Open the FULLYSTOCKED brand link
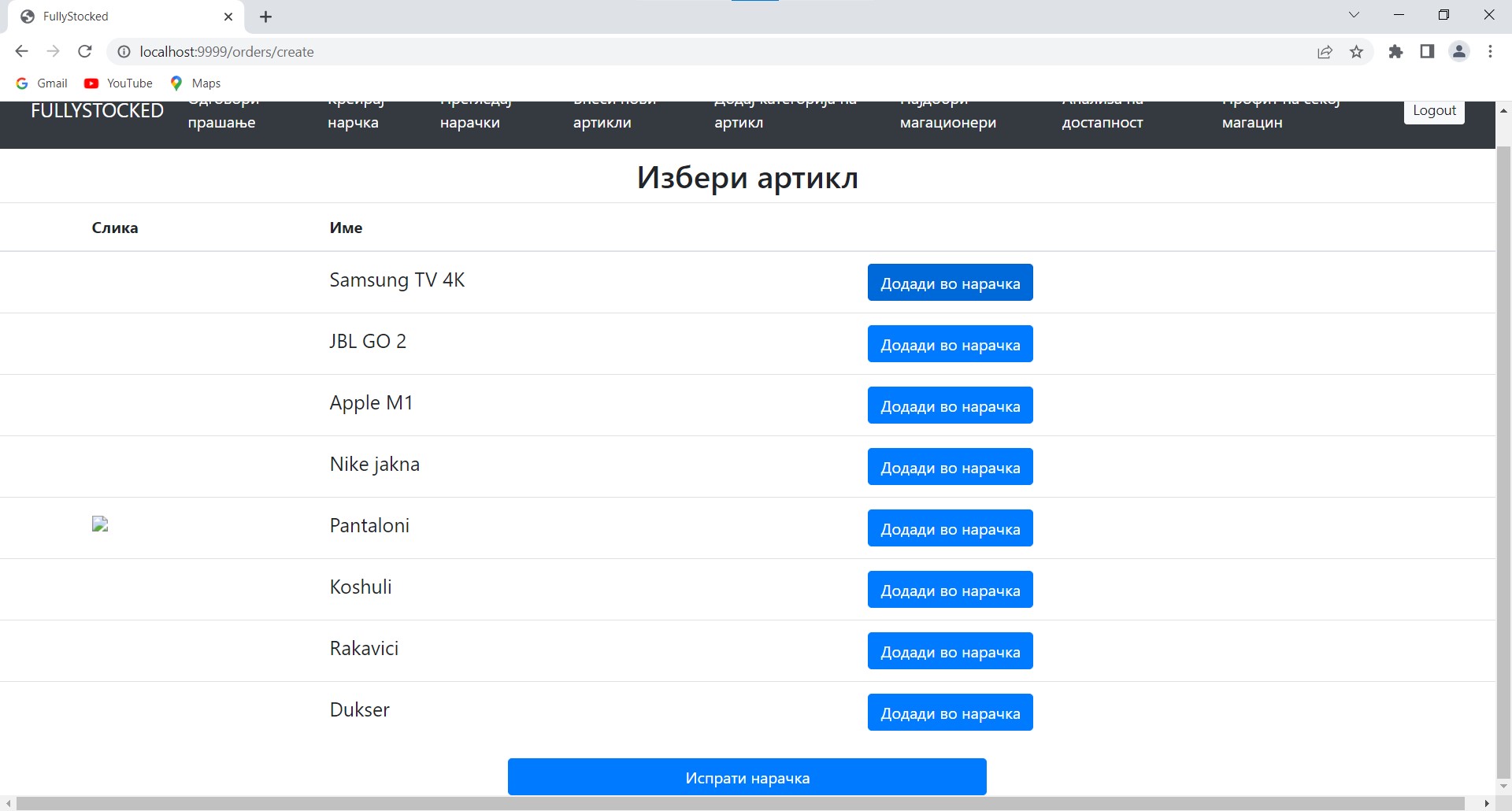 pyautogui.click(x=97, y=111)
